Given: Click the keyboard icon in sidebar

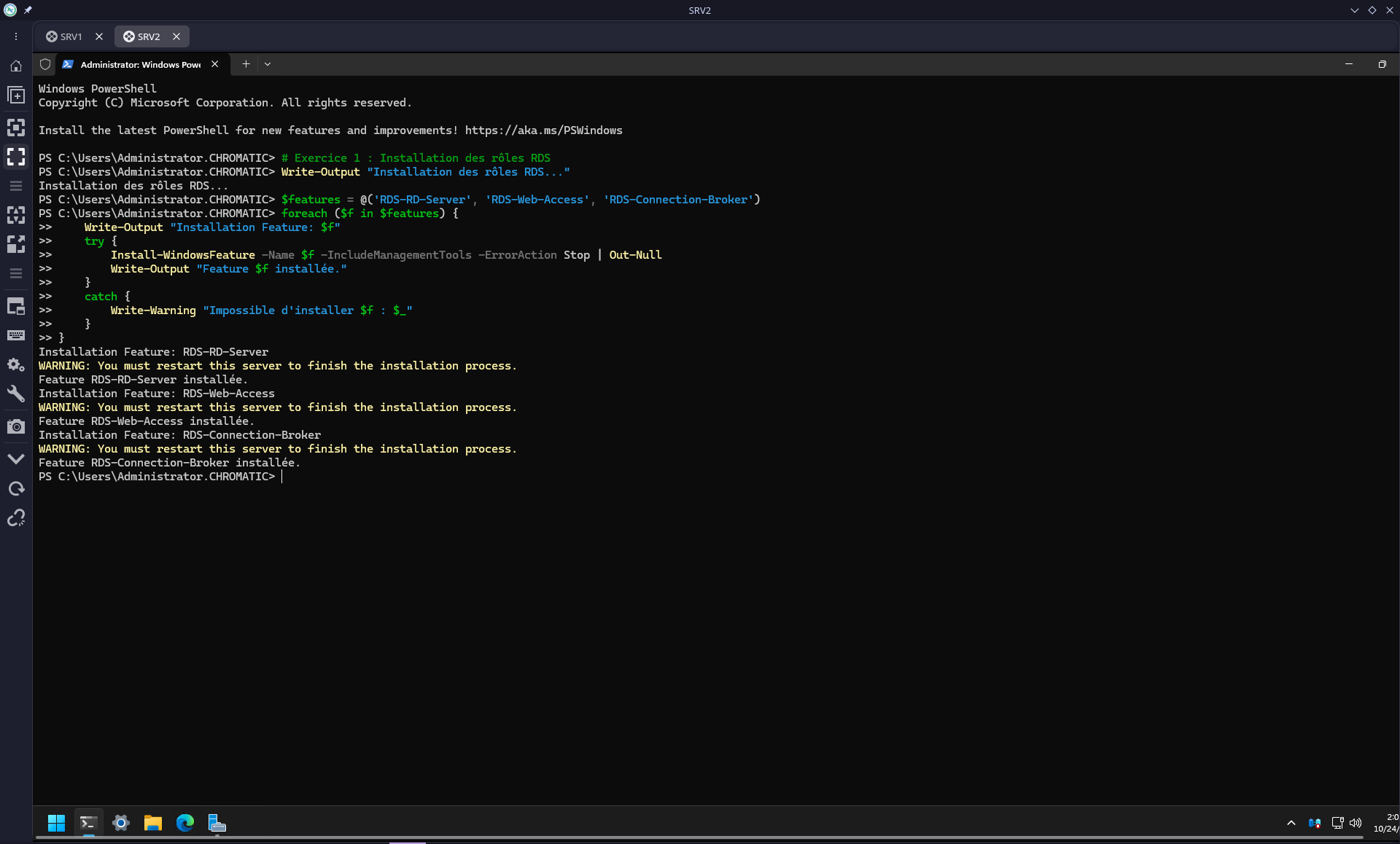Looking at the screenshot, I should (x=16, y=335).
